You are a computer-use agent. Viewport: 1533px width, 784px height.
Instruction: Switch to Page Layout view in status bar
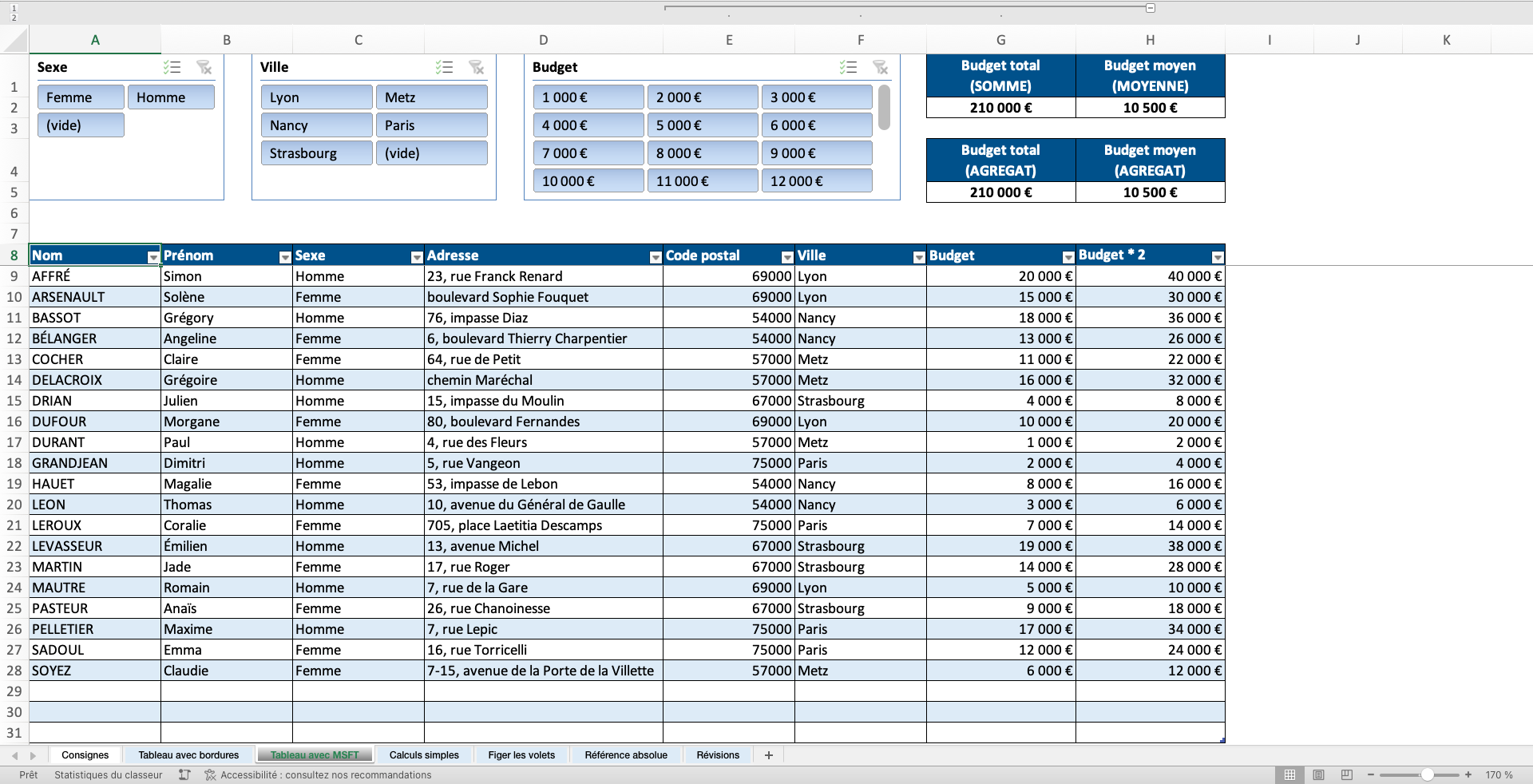(1318, 775)
